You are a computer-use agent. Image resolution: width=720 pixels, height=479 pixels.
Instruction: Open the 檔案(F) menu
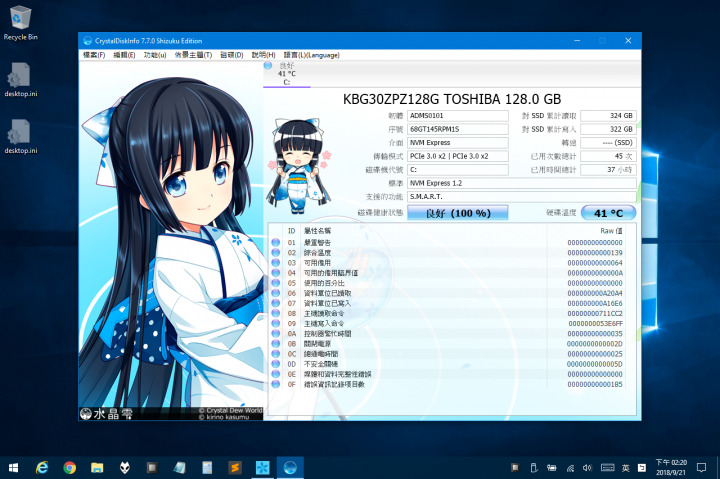(x=94, y=55)
